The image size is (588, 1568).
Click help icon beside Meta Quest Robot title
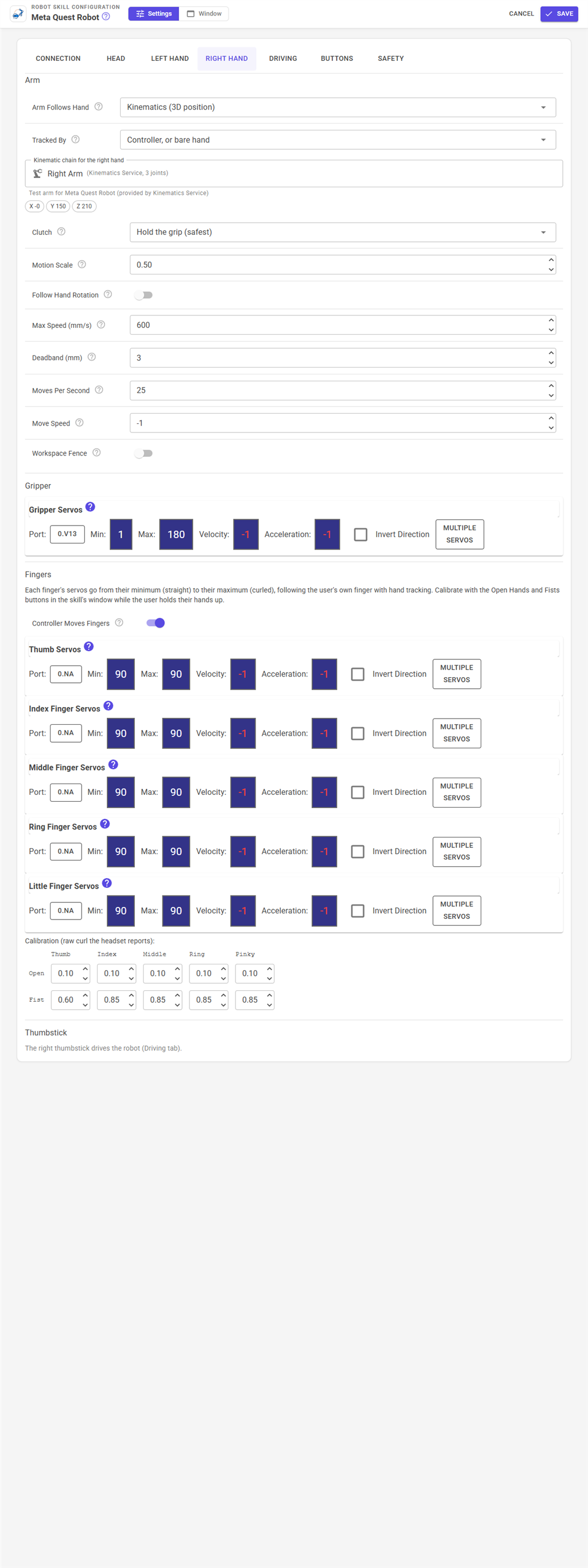tap(106, 17)
